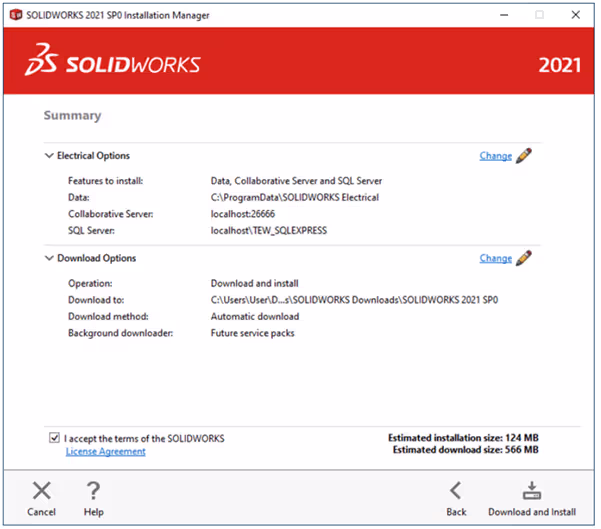Click the pencil icon beside Electrical Options Change
The height and width of the screenshot is (529, 601).
pos(524,156)
